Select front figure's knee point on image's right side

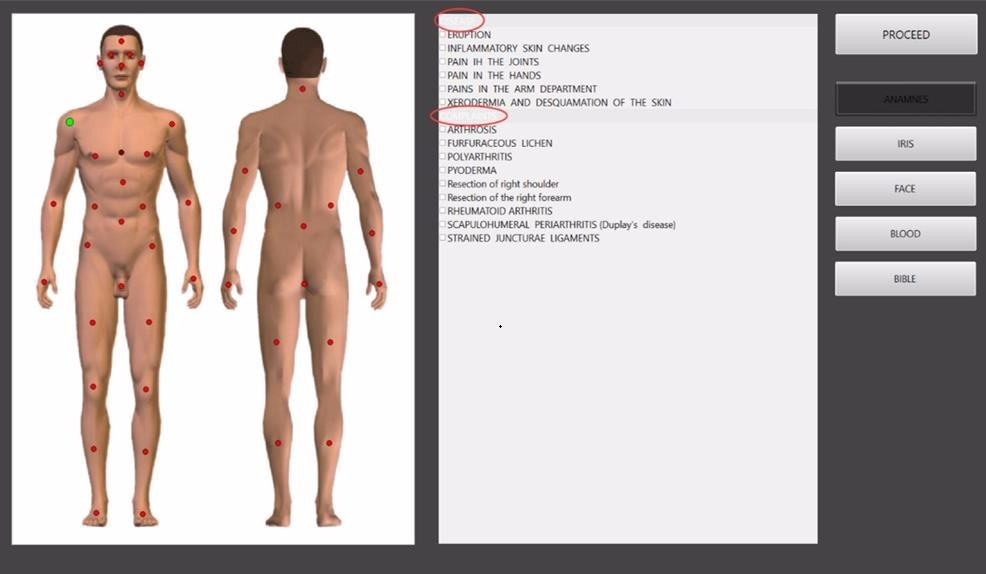pos(146,389)
